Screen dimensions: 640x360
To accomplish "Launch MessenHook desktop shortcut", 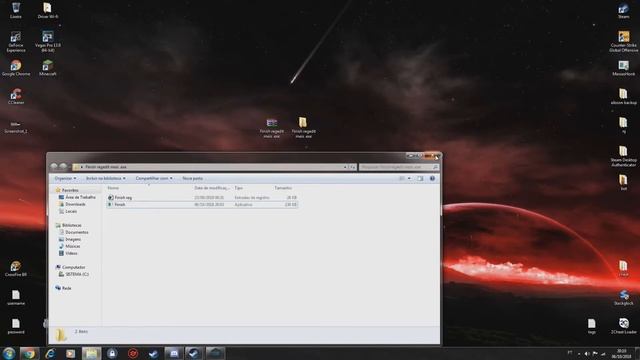I will (x=623, y=68).
